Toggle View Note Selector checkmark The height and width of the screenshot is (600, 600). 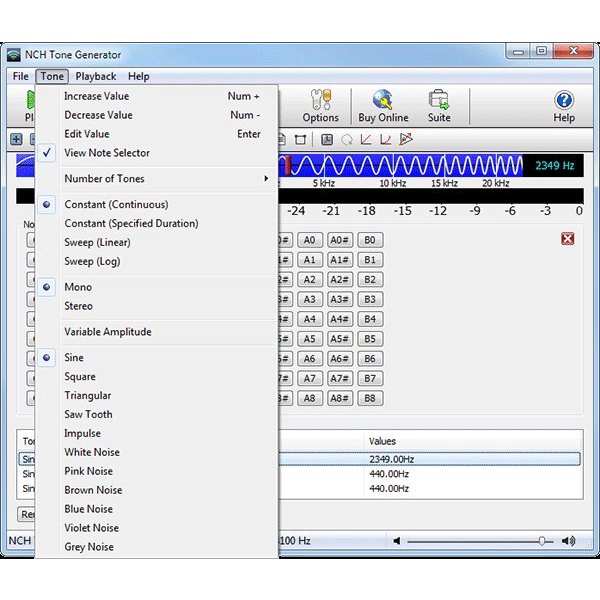[x=106, y=153]
